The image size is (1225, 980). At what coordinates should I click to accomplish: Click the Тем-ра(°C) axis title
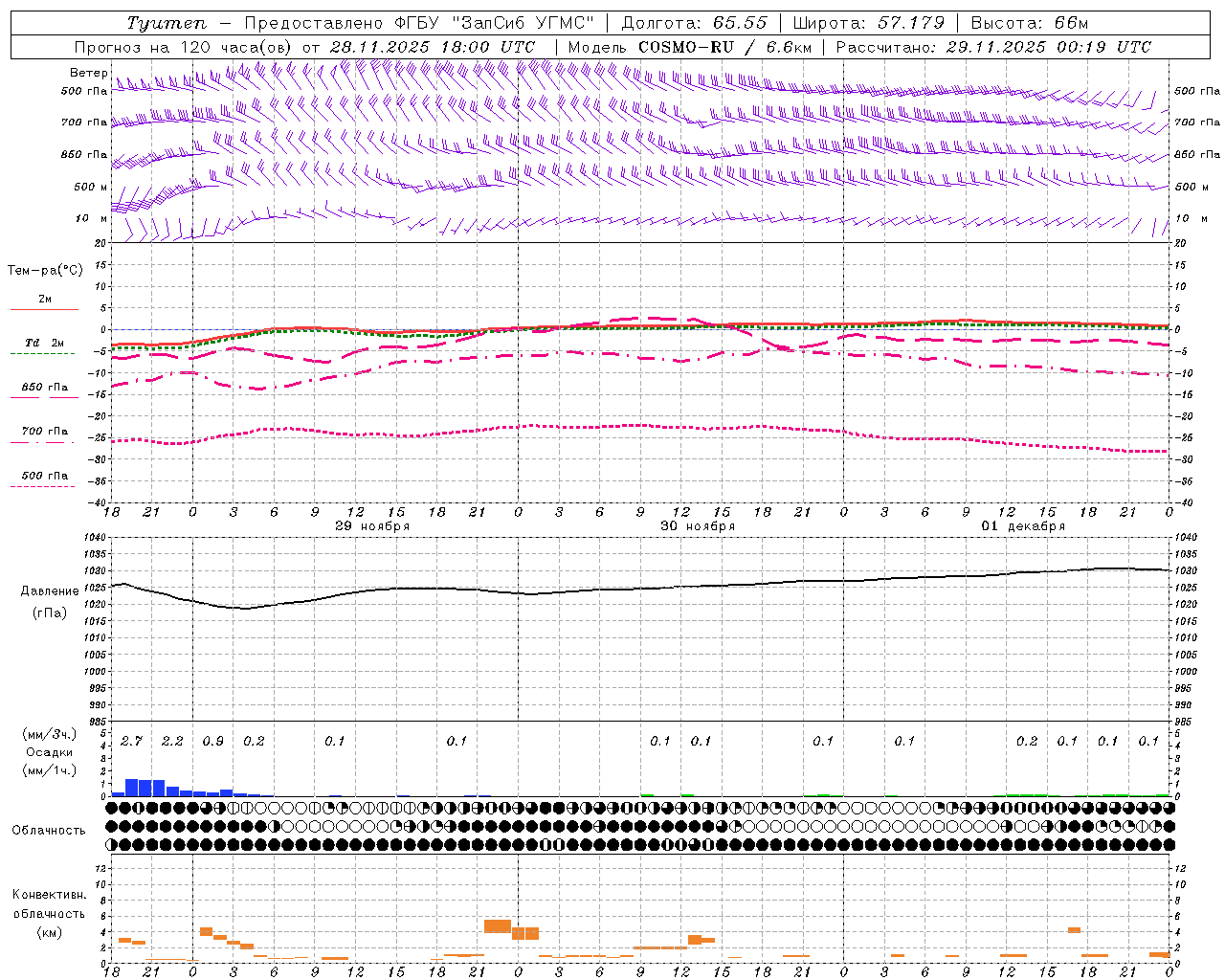pos(45,270)
